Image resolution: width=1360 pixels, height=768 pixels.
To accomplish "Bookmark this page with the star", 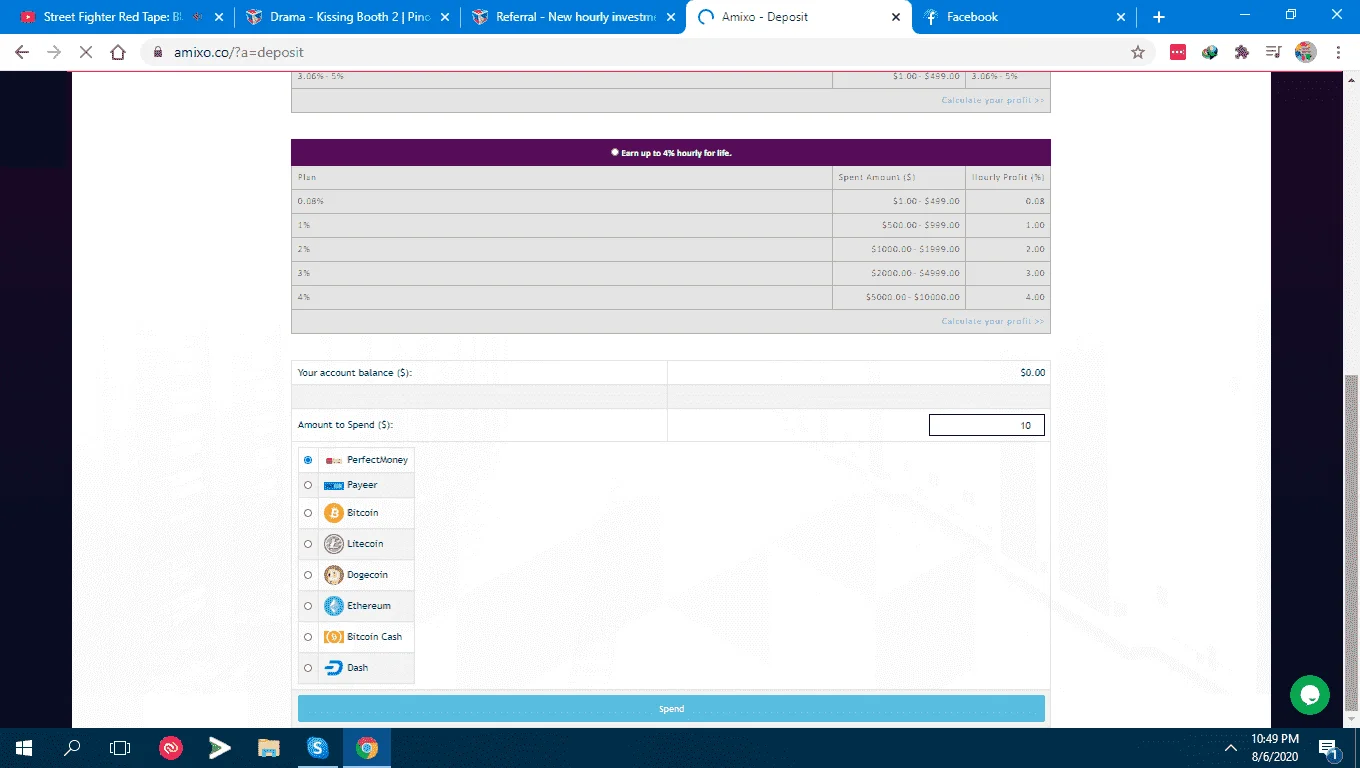I will 1137,52.
